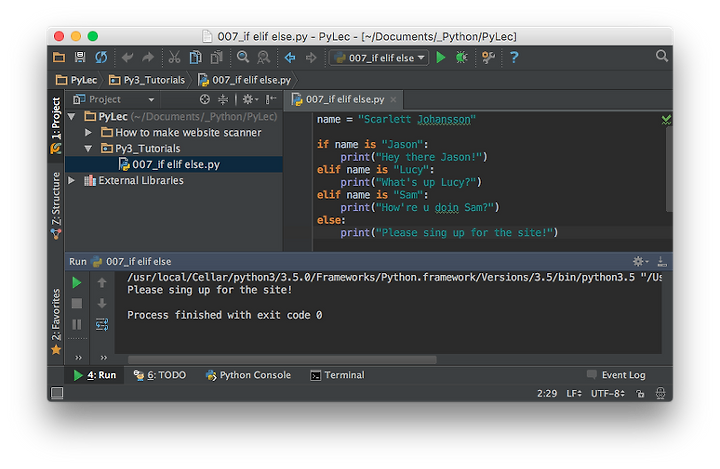Open the Terminal tool window tab
The width and height of the screenshot is (720, 469).
tap(338, 375)
